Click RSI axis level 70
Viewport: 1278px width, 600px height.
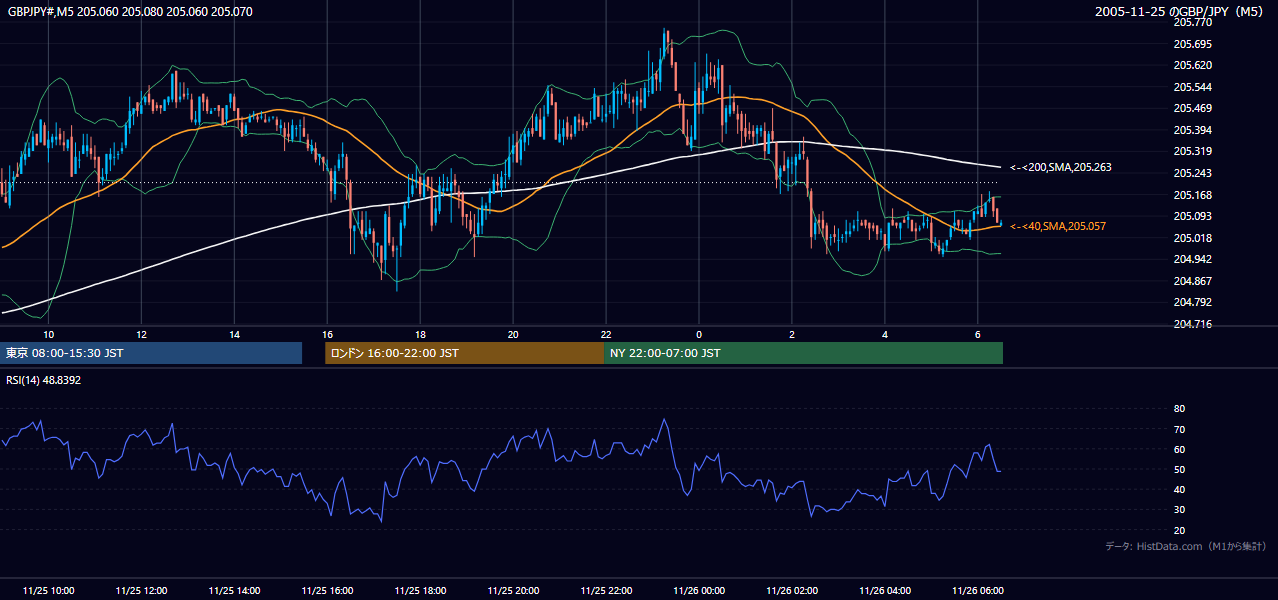point(1179,429)
